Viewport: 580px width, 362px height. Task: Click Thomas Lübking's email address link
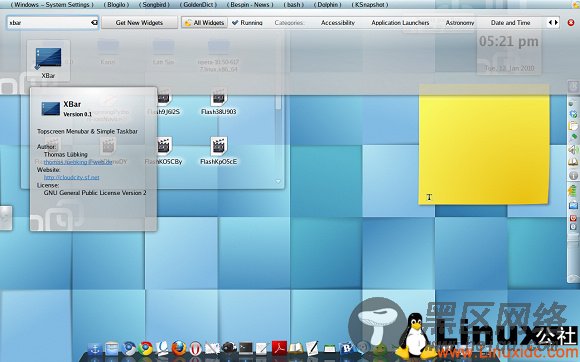[x=78, y=162]
